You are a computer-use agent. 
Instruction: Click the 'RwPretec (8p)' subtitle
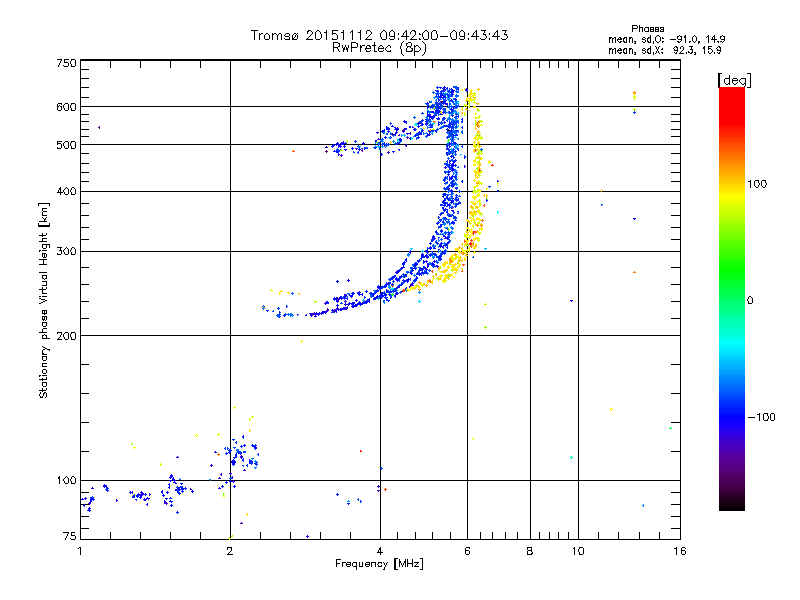pyautogui.click(x=379, y=48)
